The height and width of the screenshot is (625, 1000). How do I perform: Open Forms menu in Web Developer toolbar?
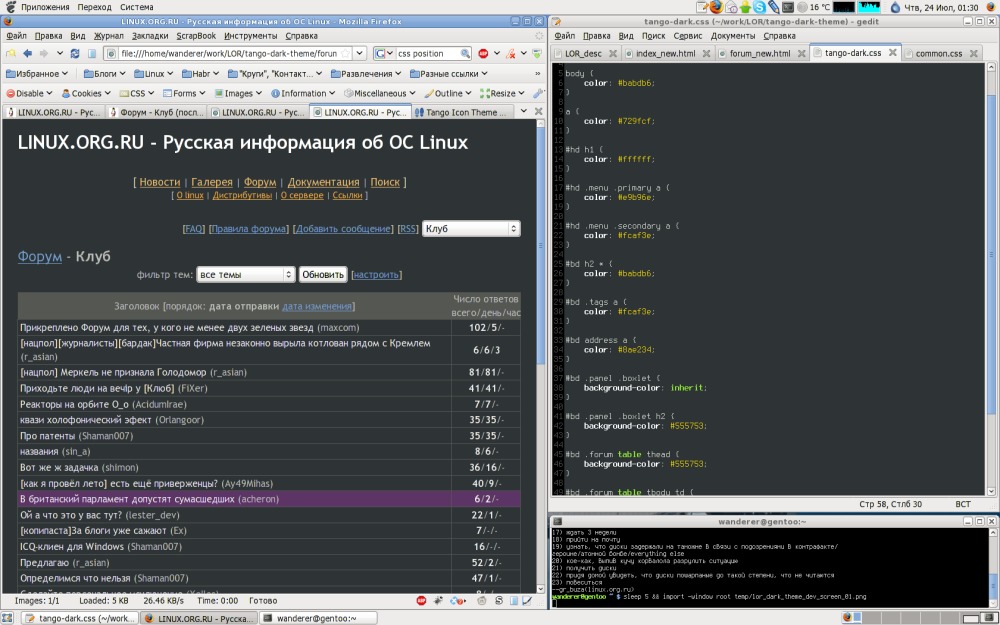click(184, 93)
